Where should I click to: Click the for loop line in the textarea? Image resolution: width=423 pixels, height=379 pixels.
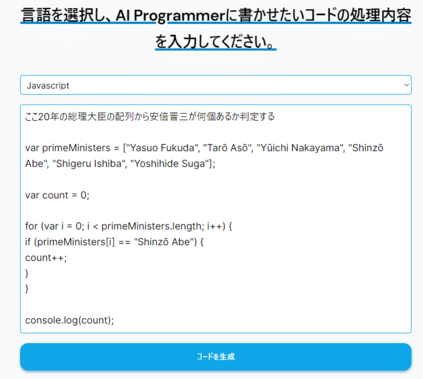click(x=129, y=226)
